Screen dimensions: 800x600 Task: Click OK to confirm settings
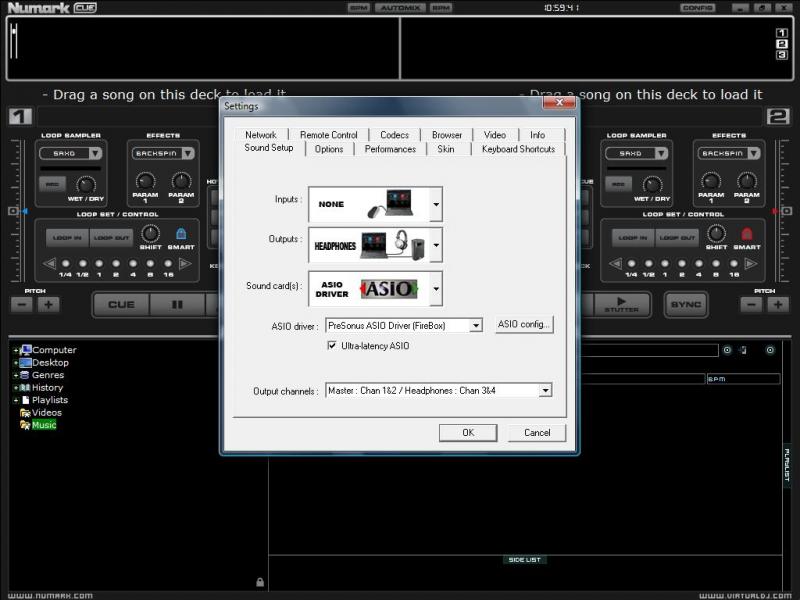[467, 433]
